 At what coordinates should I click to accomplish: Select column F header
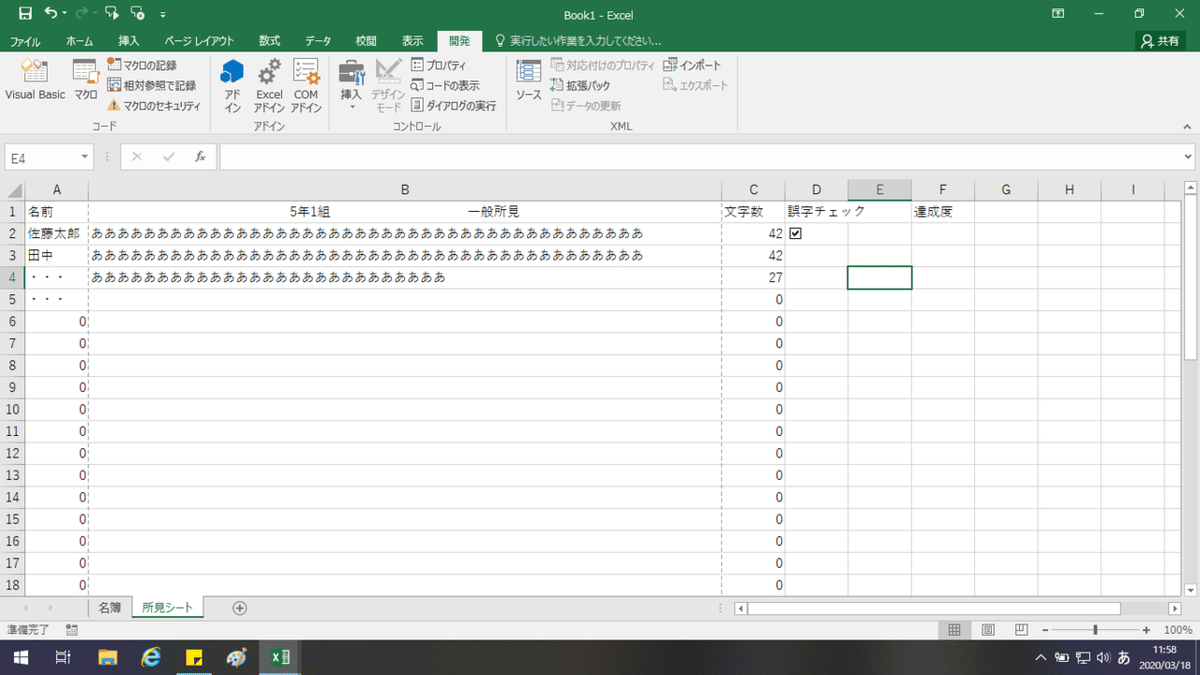(x=942, y=190)
